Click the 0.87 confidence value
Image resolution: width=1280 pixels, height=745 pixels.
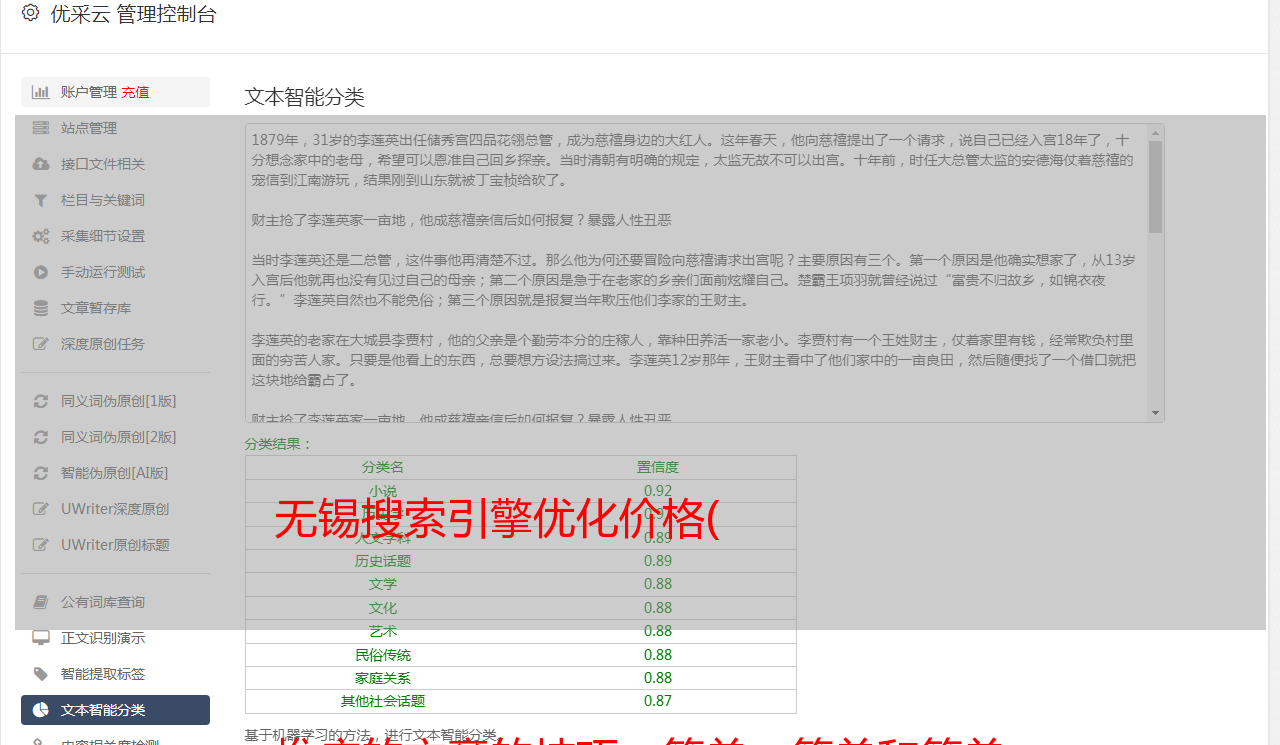coord(658,701)
